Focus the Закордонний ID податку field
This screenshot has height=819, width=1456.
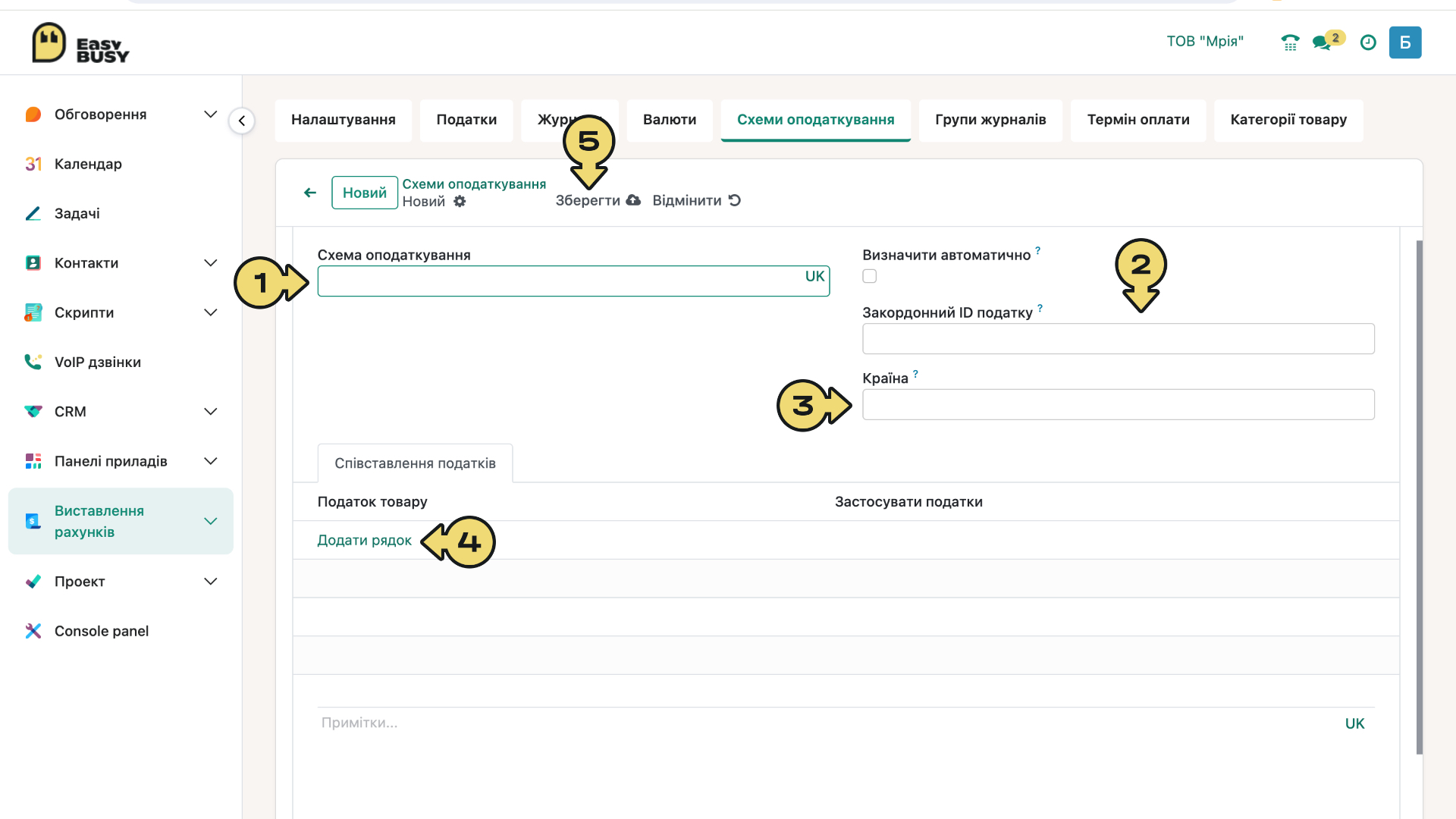(x=1118, y=338)
